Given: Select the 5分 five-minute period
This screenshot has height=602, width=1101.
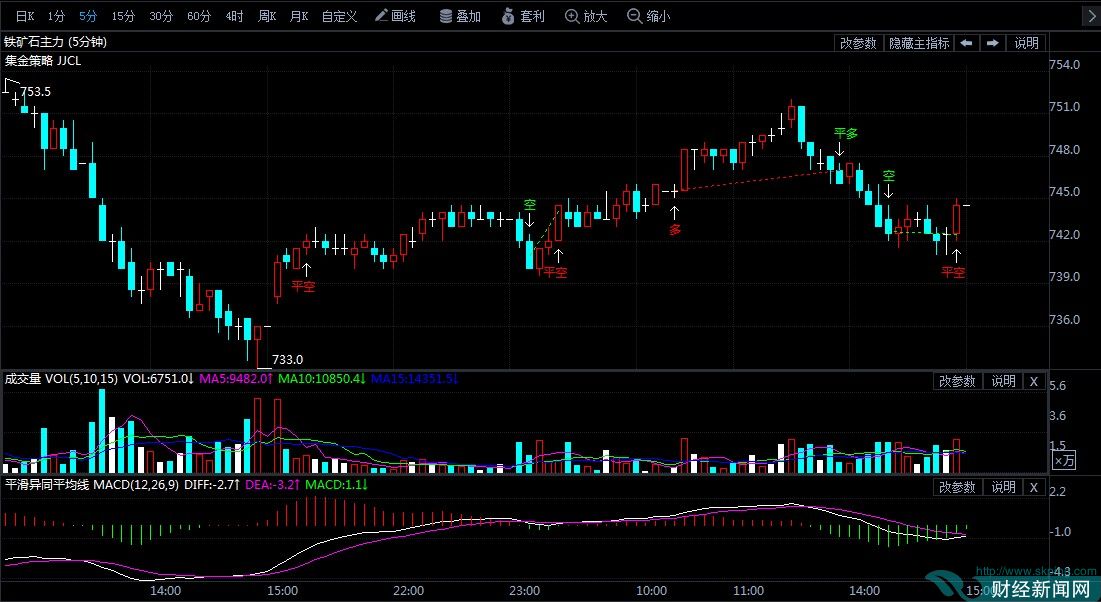Looking at the screenshot, I should click(88, 16).
